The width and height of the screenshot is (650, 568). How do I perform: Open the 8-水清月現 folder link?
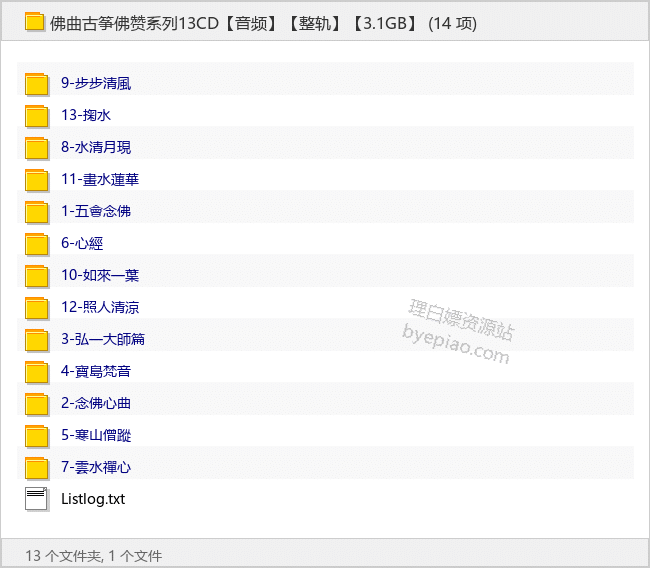click(96, 147)
